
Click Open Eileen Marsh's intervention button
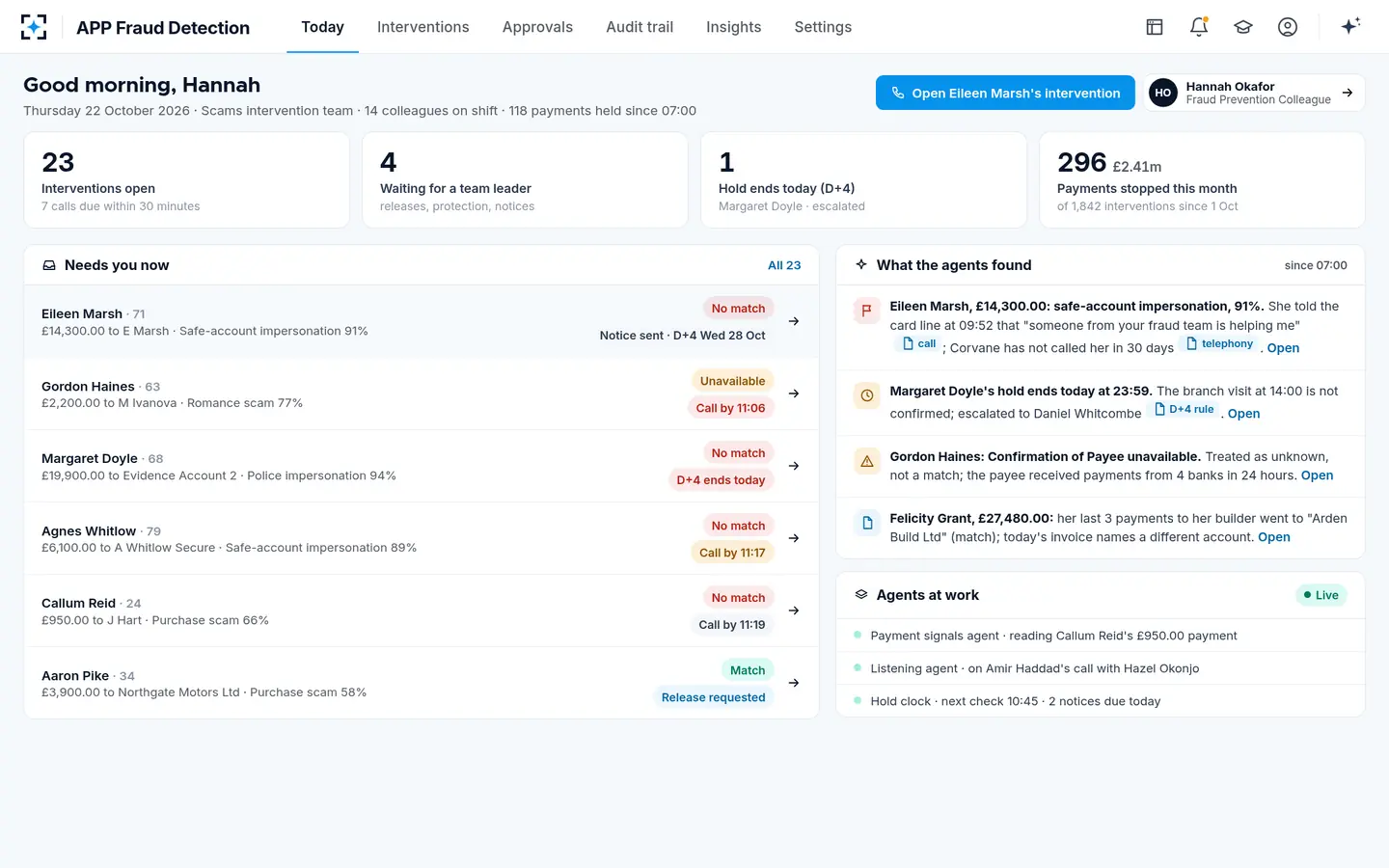point(1005,93)
